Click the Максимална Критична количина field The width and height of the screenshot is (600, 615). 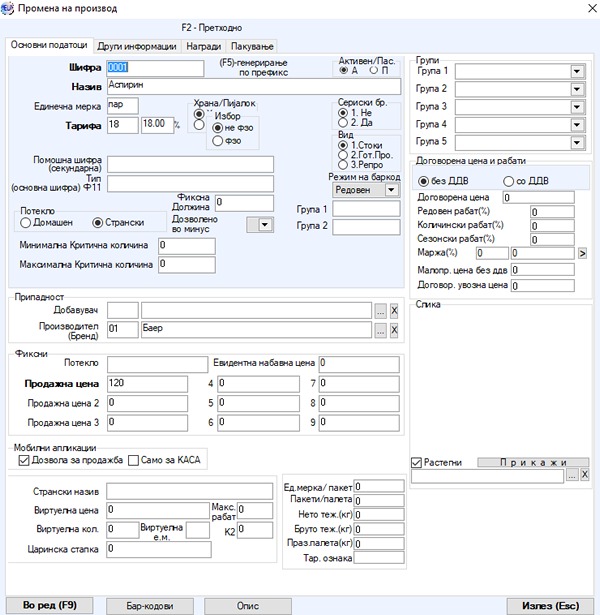pyautogui.click(x=187, y=265)
